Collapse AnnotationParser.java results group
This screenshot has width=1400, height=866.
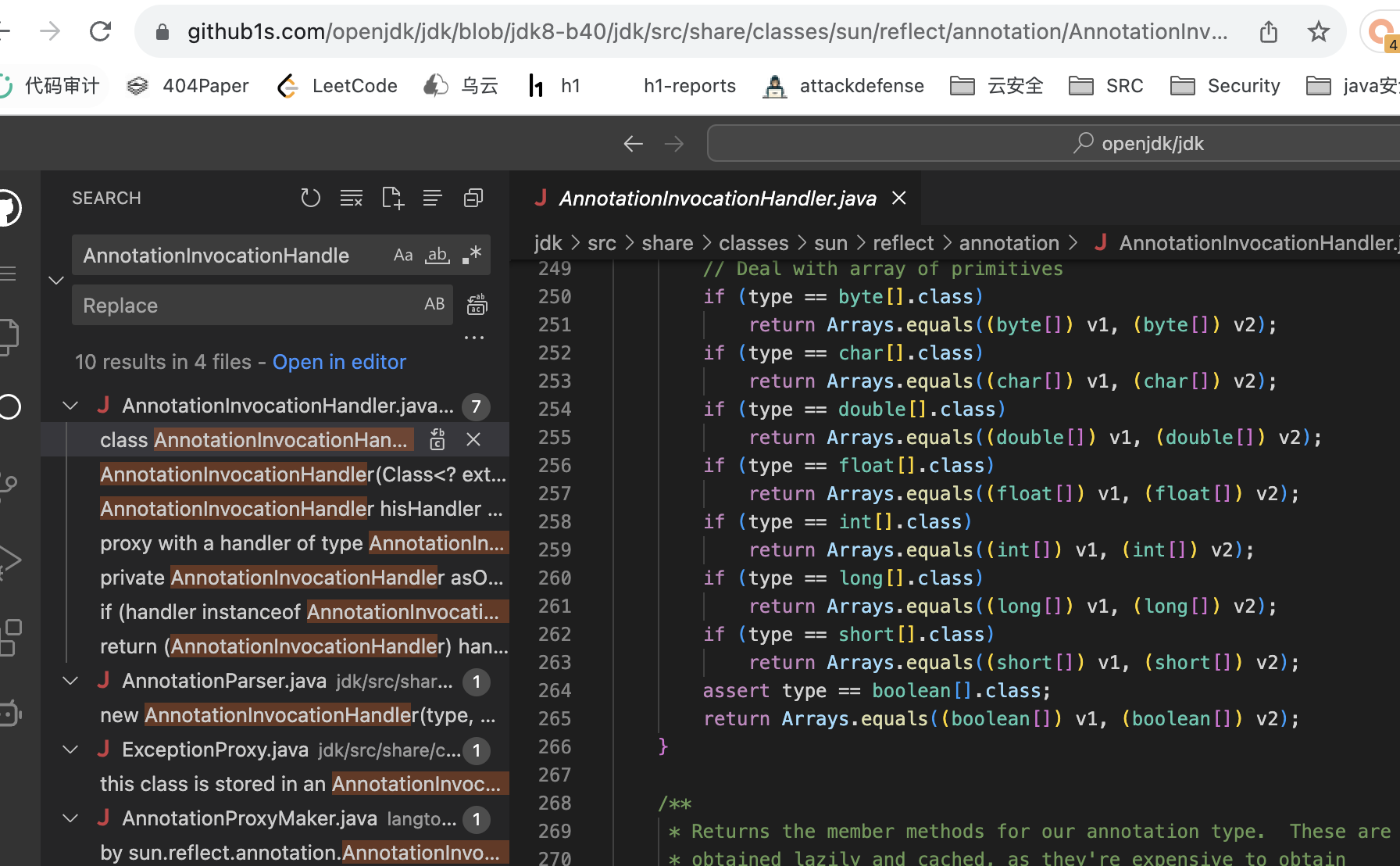(x=70, y=681)
